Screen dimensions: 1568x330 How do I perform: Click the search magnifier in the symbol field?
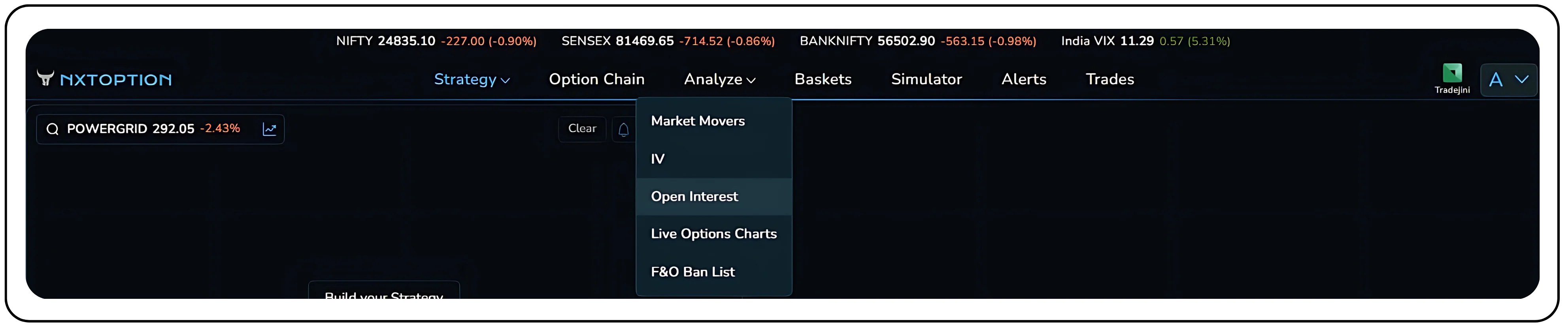[52, 129]
